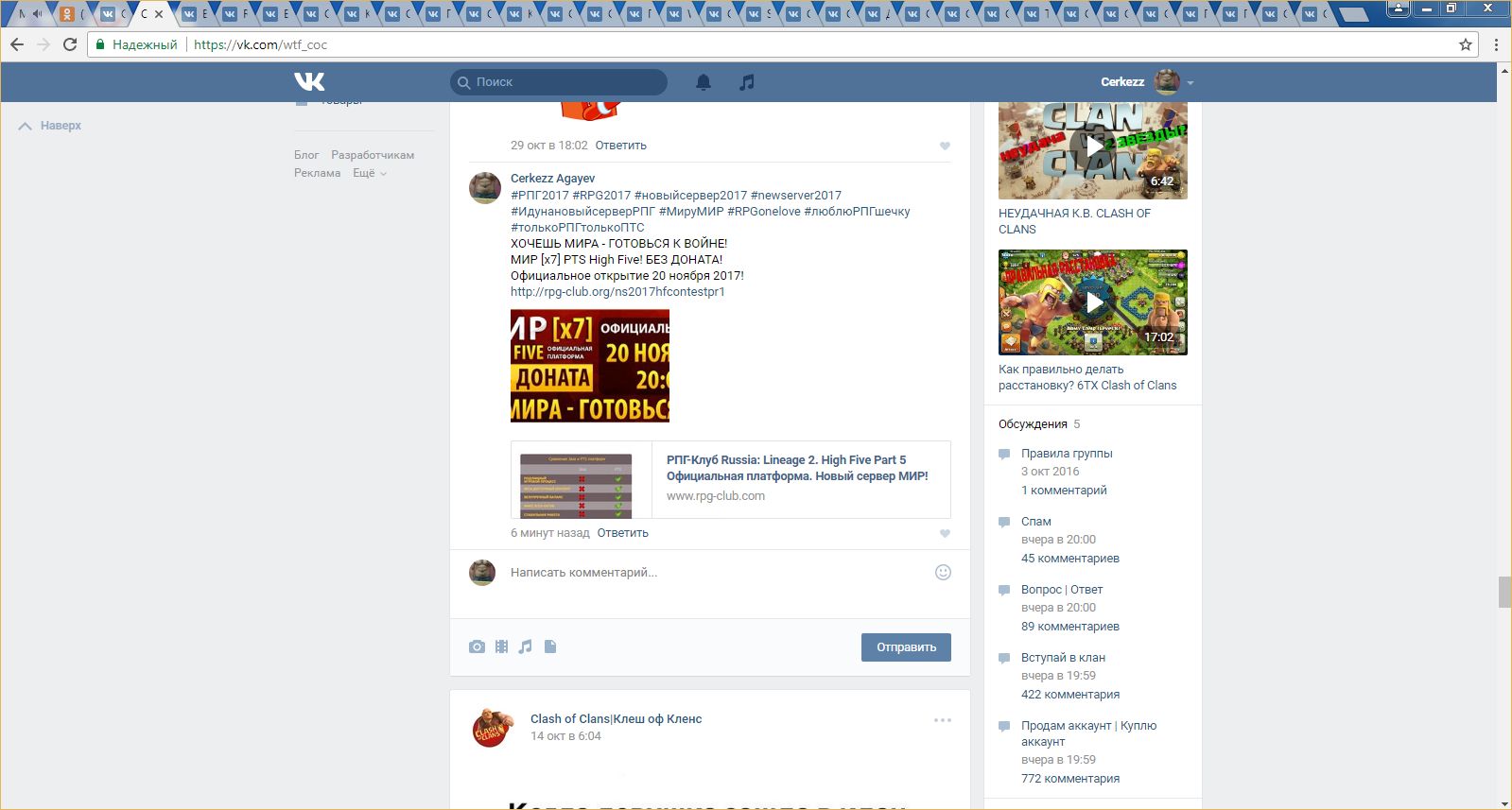Click Cerkezz avatar in header
This screenshot has width=1512, height=810.
click(x=1168, y=82)
